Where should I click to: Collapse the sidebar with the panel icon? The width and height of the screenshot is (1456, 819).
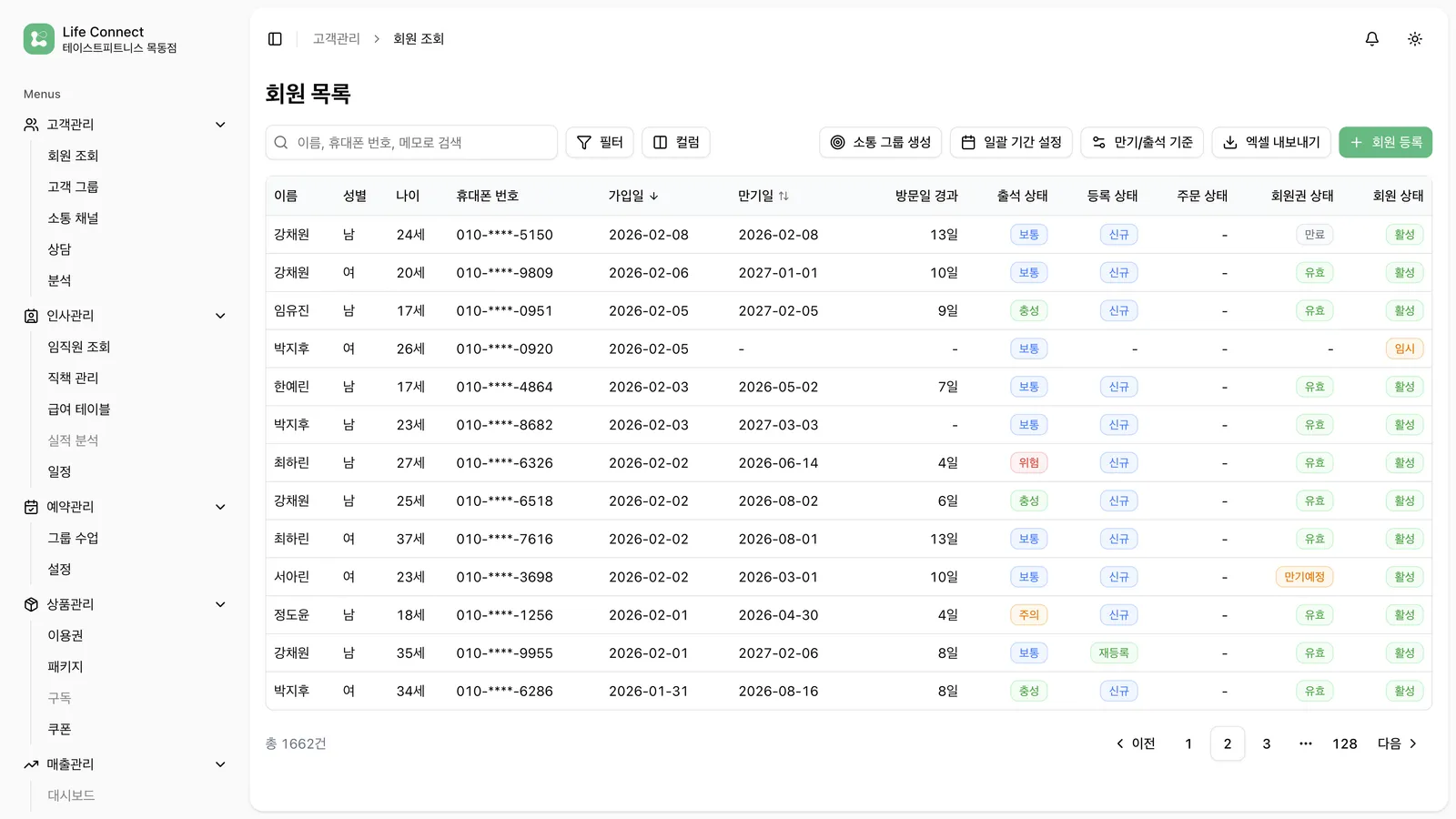pyautogui.click(x=275, y=38)
